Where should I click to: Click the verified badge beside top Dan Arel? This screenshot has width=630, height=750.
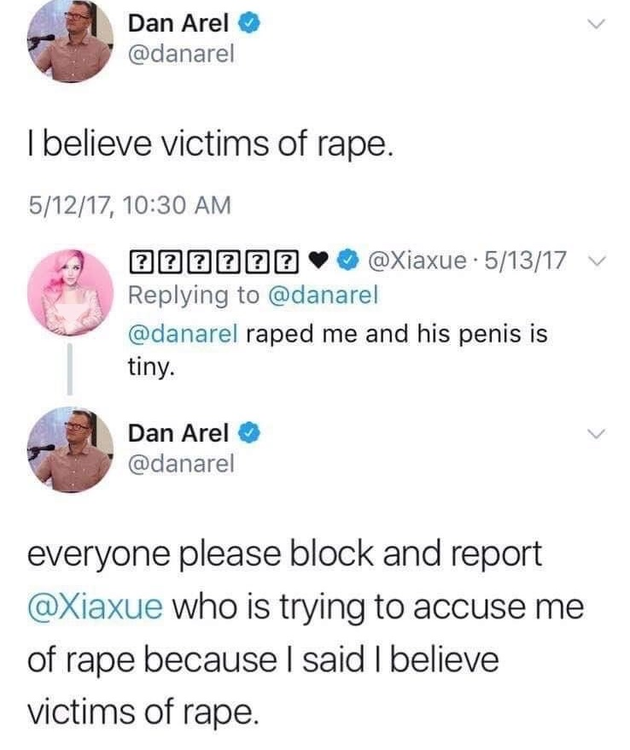point(249,23)
